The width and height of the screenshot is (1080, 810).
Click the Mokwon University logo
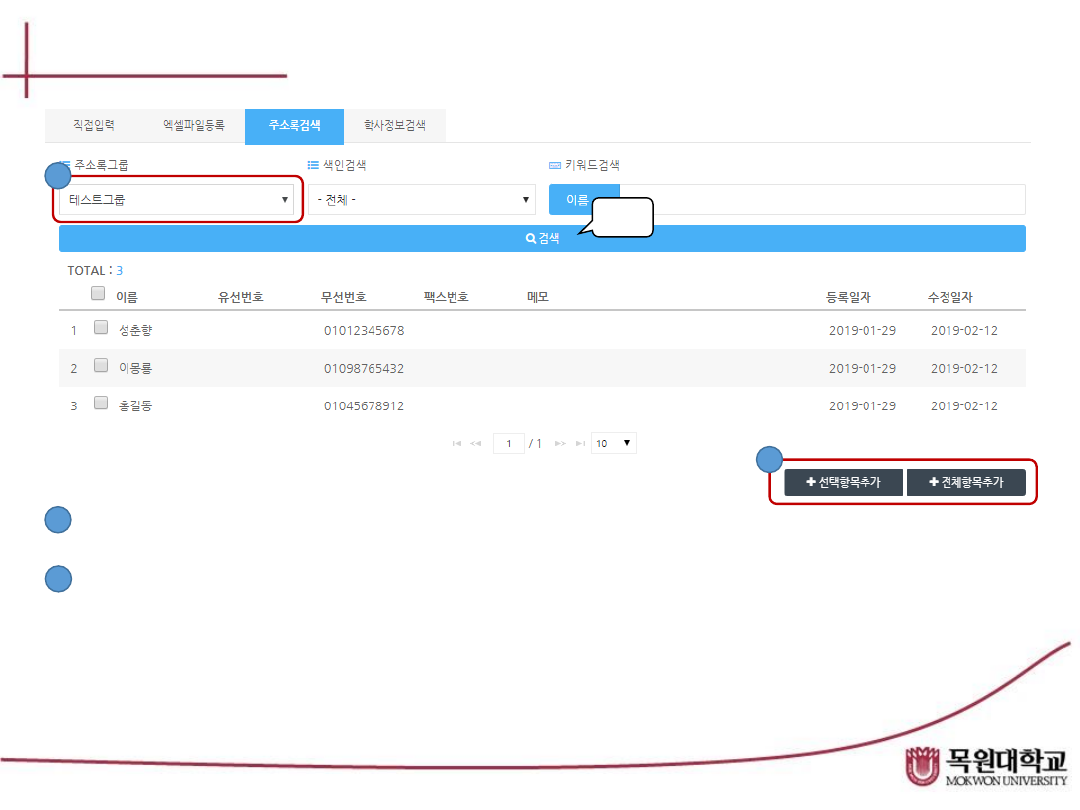click(x=985, y=766)
